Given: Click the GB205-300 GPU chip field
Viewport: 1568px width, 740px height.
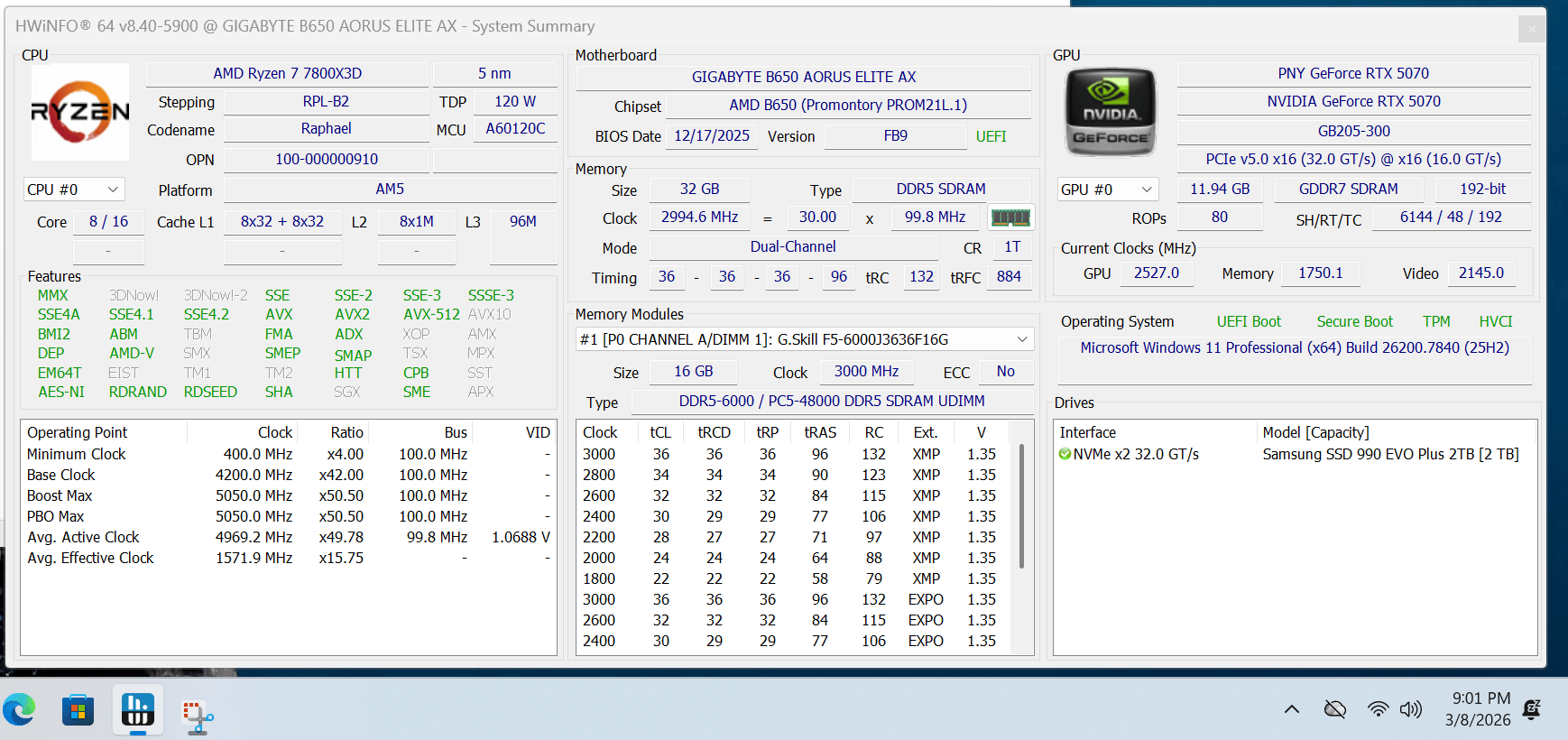Looking at the screenshot, I should coord(1353,131).
